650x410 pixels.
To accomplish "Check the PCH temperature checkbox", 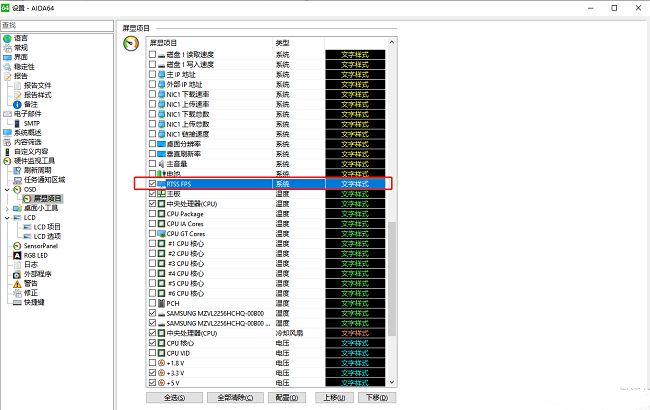I will [153, 303].
